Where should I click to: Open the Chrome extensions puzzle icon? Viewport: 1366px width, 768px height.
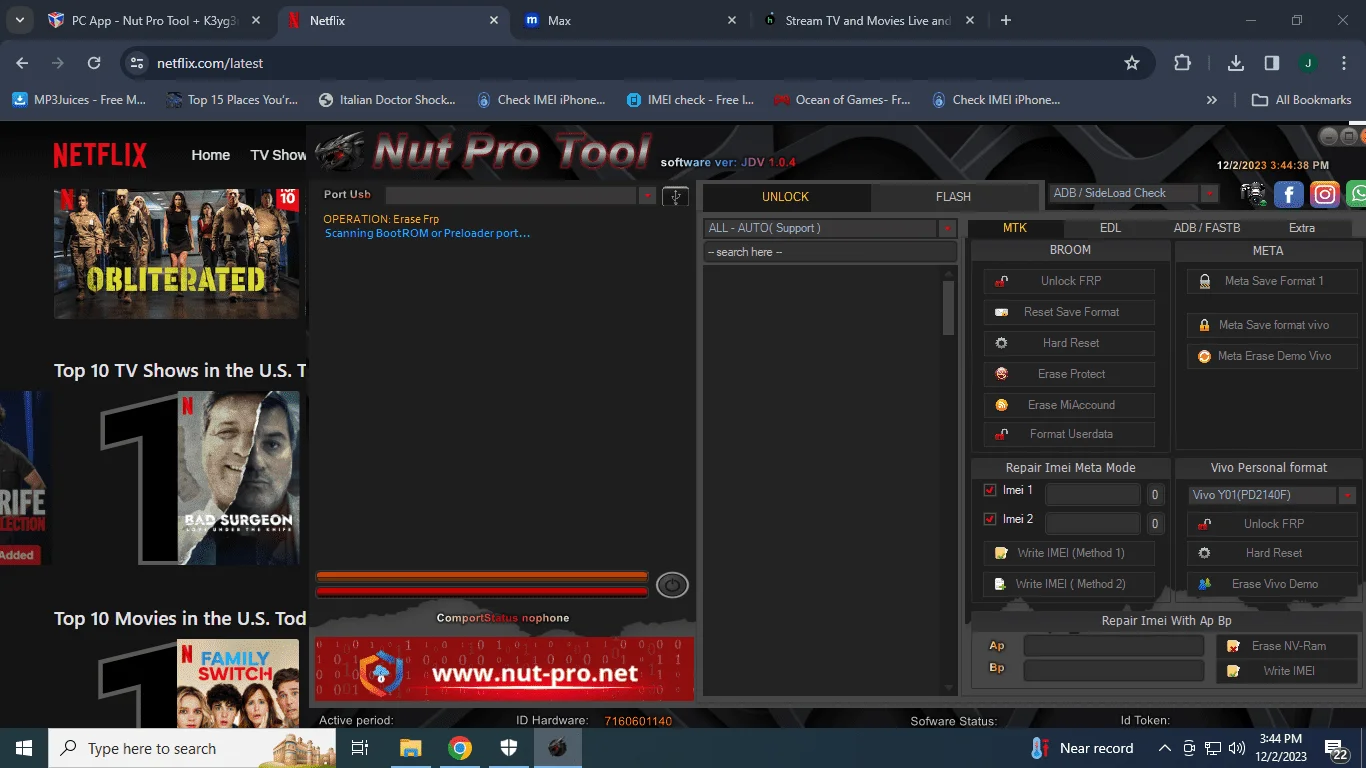tap(1182, 63)
